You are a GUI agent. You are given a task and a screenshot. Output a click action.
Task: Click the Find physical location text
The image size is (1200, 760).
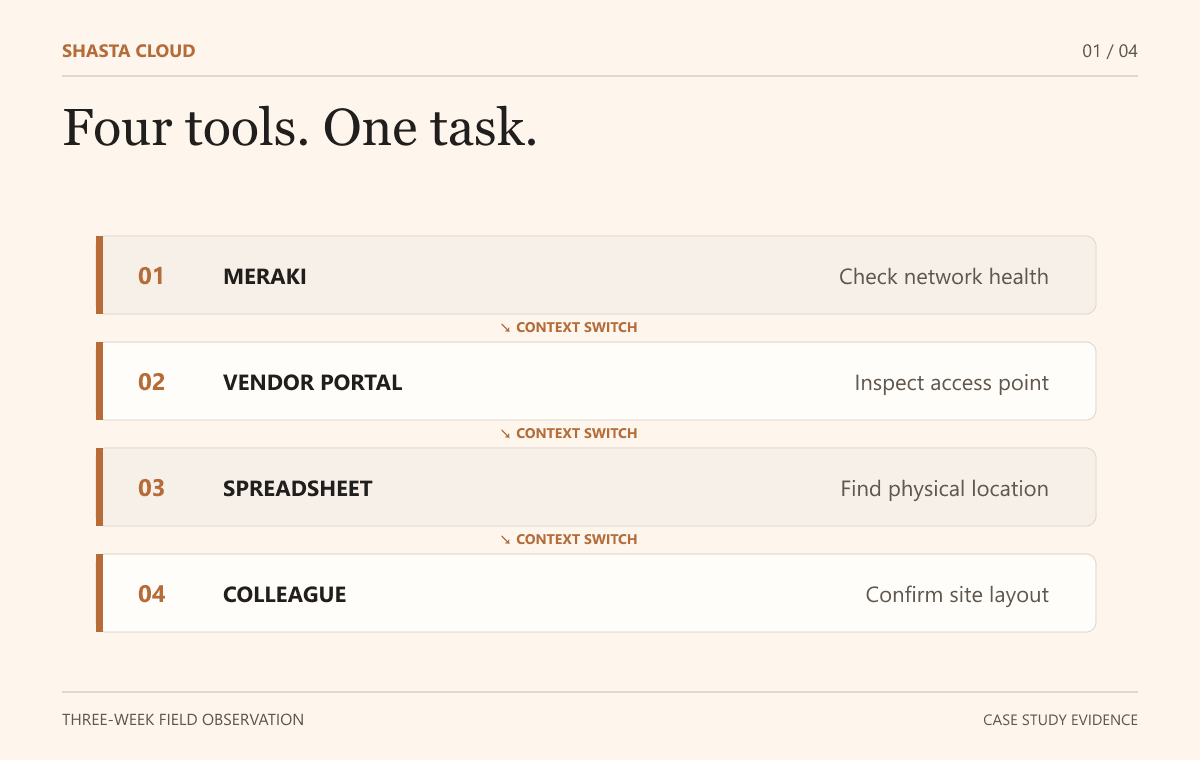945,488
